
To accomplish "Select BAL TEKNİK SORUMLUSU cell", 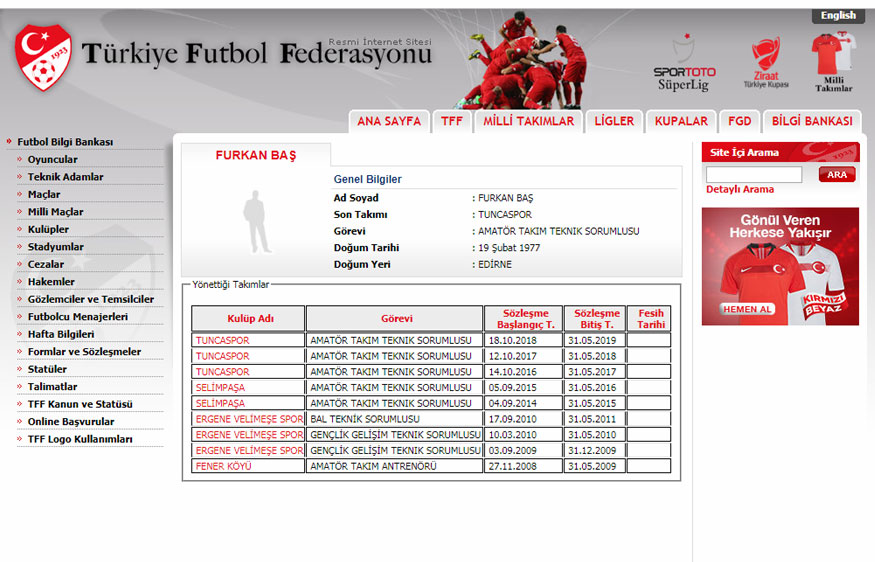I will point(395,419).
